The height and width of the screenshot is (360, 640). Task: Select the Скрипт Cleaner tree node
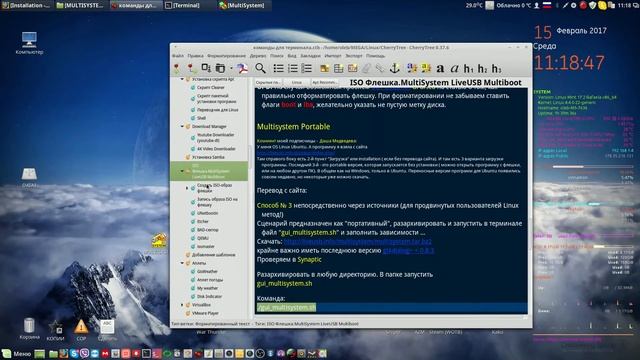pyautogui.click(x=211, y=87)
